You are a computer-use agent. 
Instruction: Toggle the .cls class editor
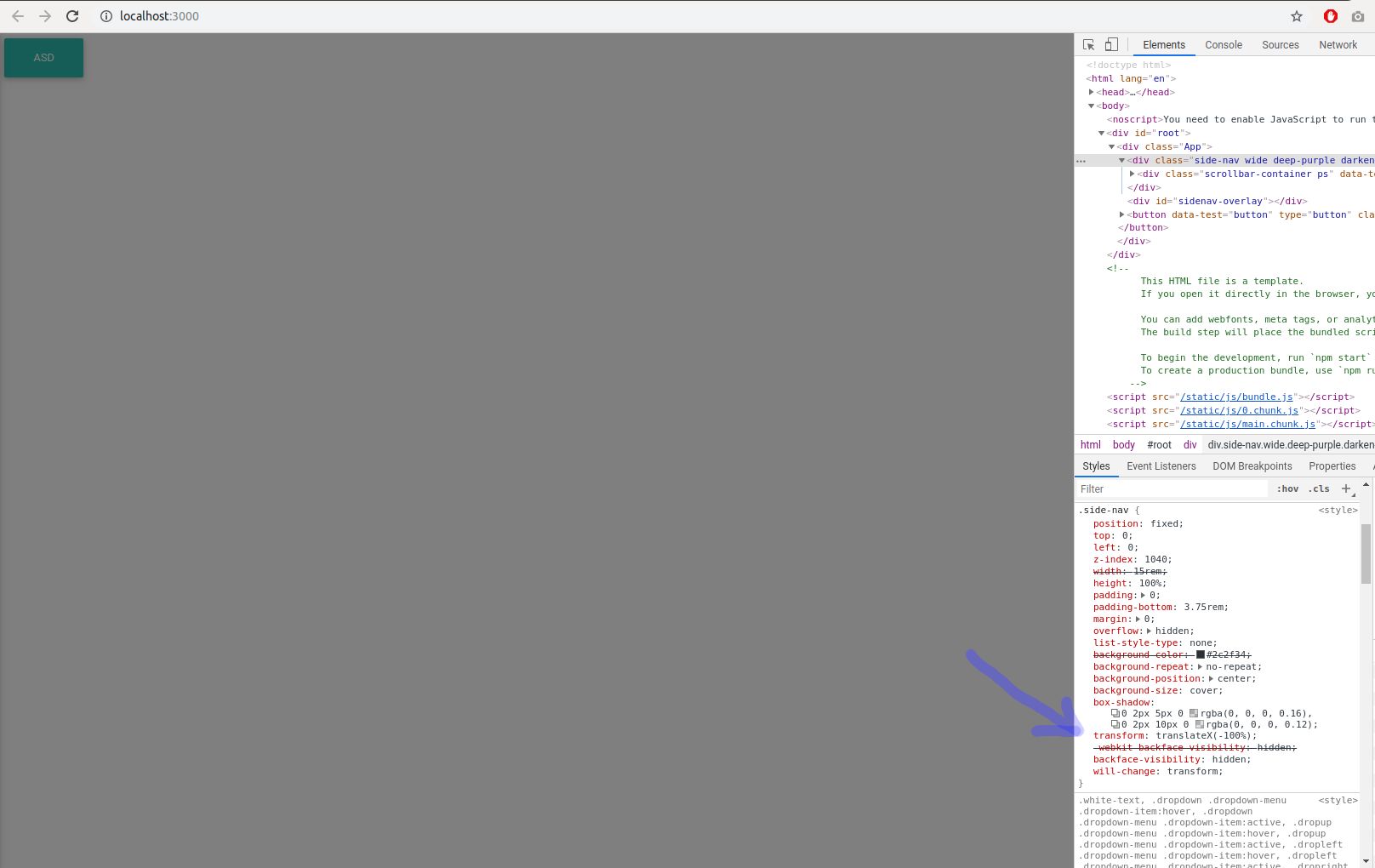pyautogui.click(x=1319, y=488)
